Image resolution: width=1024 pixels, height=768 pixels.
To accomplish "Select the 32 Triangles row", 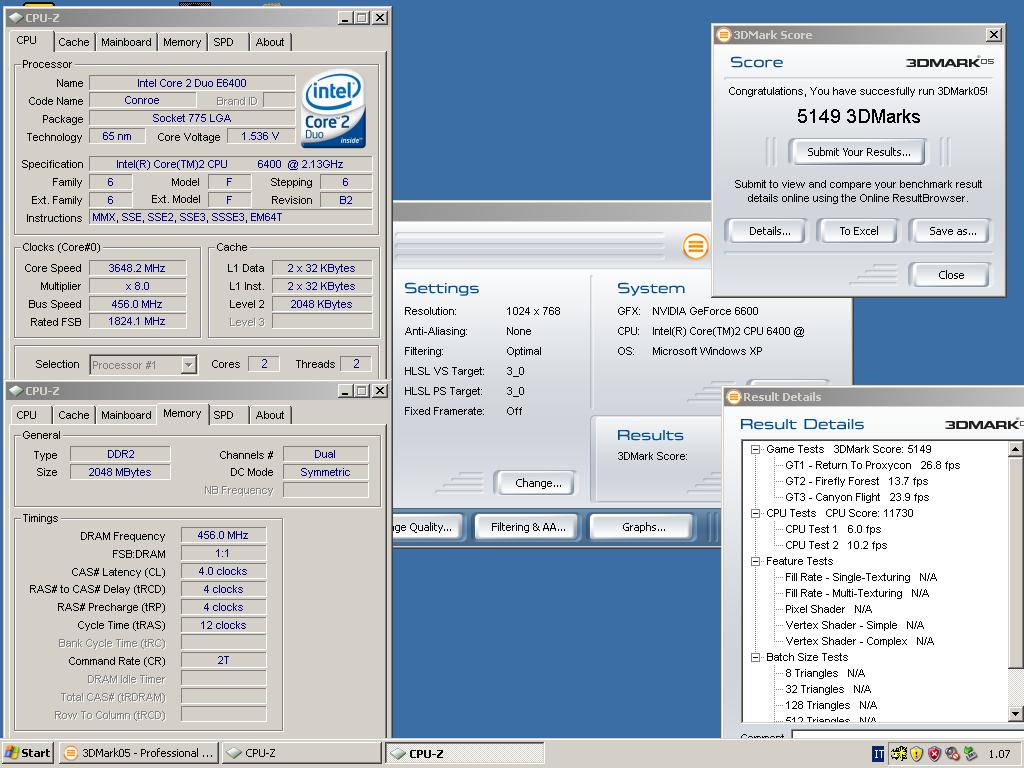I will (828, 689).
